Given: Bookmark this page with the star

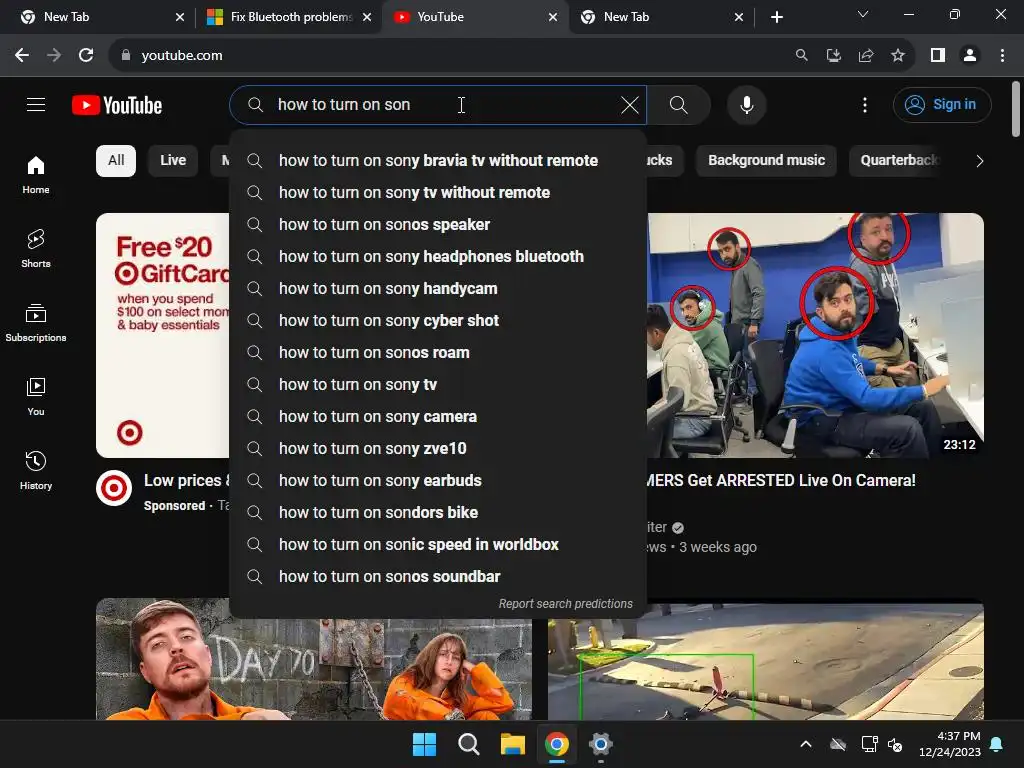Looking at the screenshot, I should pos(898,56).
